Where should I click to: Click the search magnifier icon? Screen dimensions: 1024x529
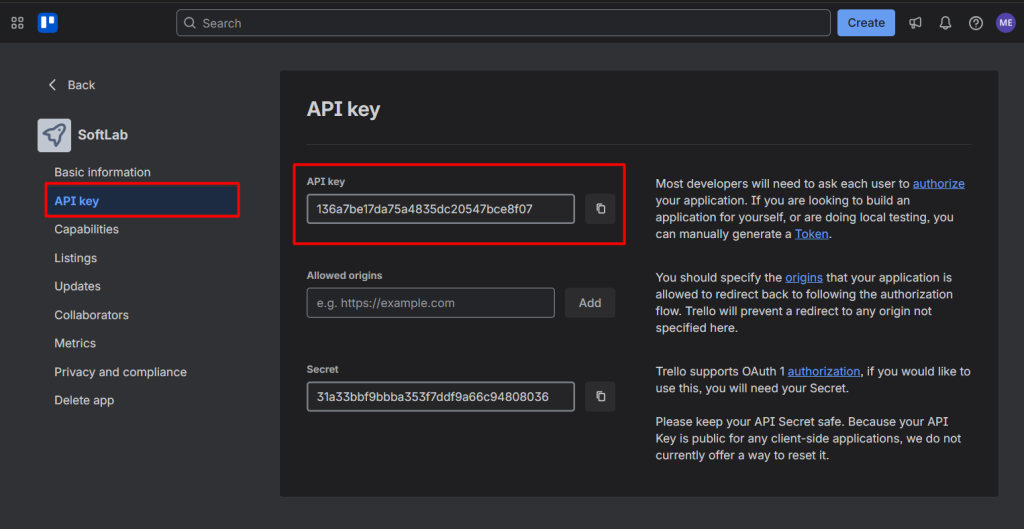pyautogui.click(x=189, y=23)
